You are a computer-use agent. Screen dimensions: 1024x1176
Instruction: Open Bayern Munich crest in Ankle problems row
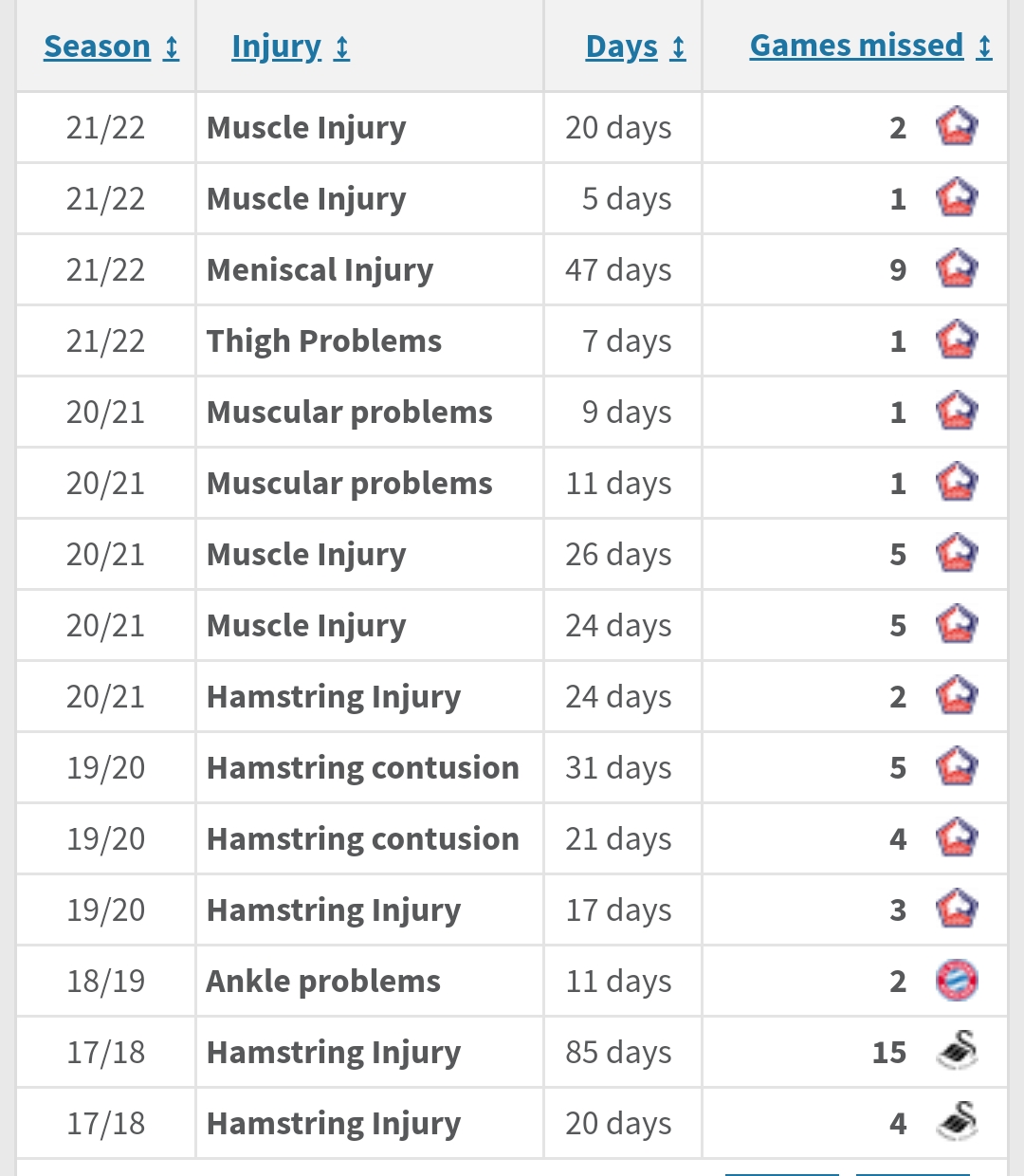(957, 981)
